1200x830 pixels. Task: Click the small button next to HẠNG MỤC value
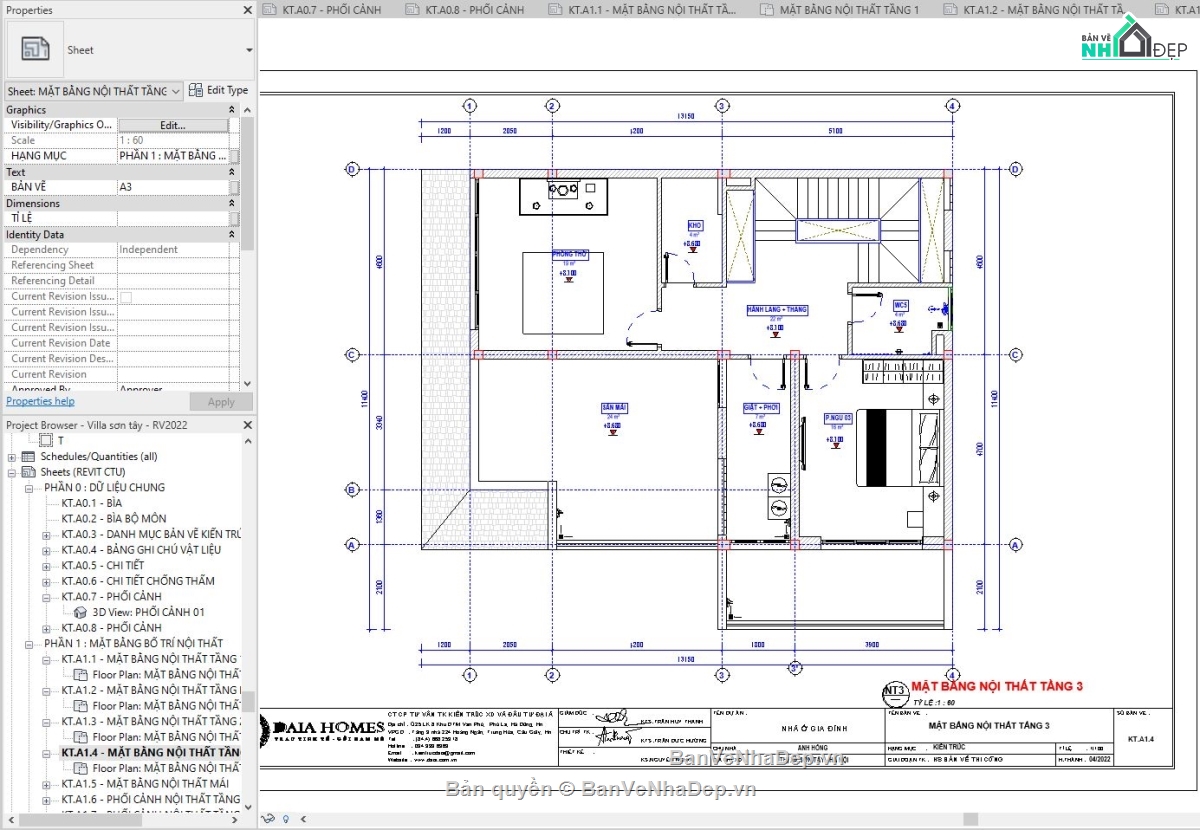coord(234,156)
